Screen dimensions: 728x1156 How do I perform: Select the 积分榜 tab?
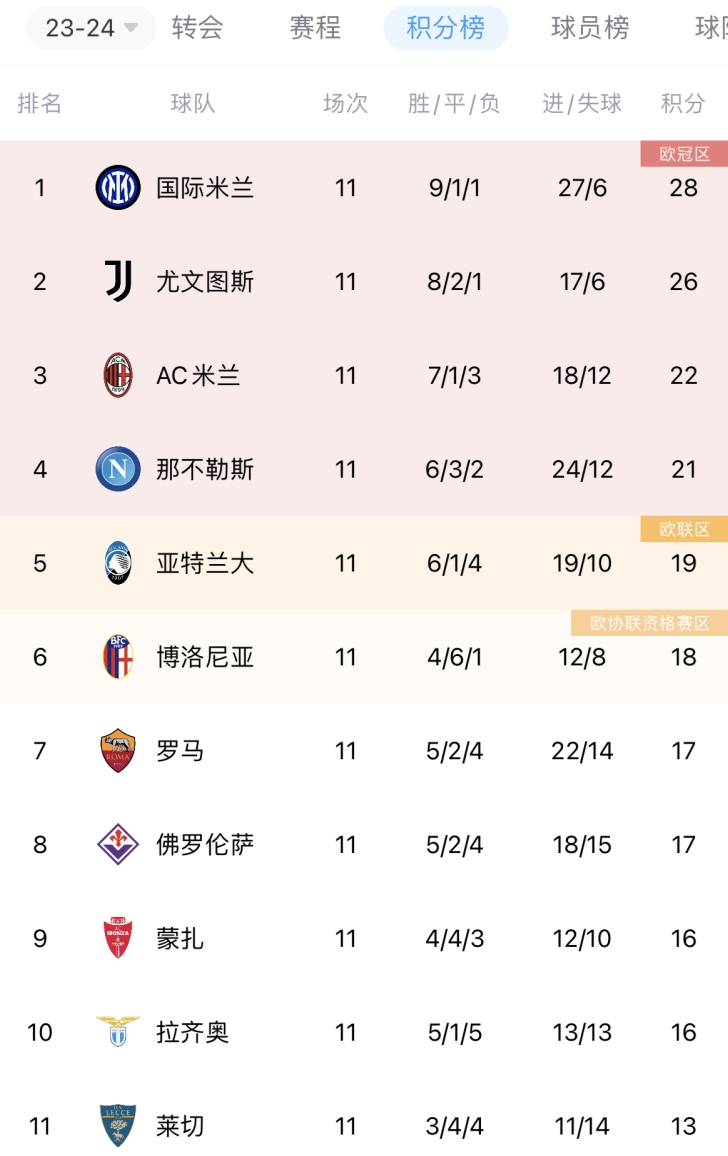tap(446, 28)
